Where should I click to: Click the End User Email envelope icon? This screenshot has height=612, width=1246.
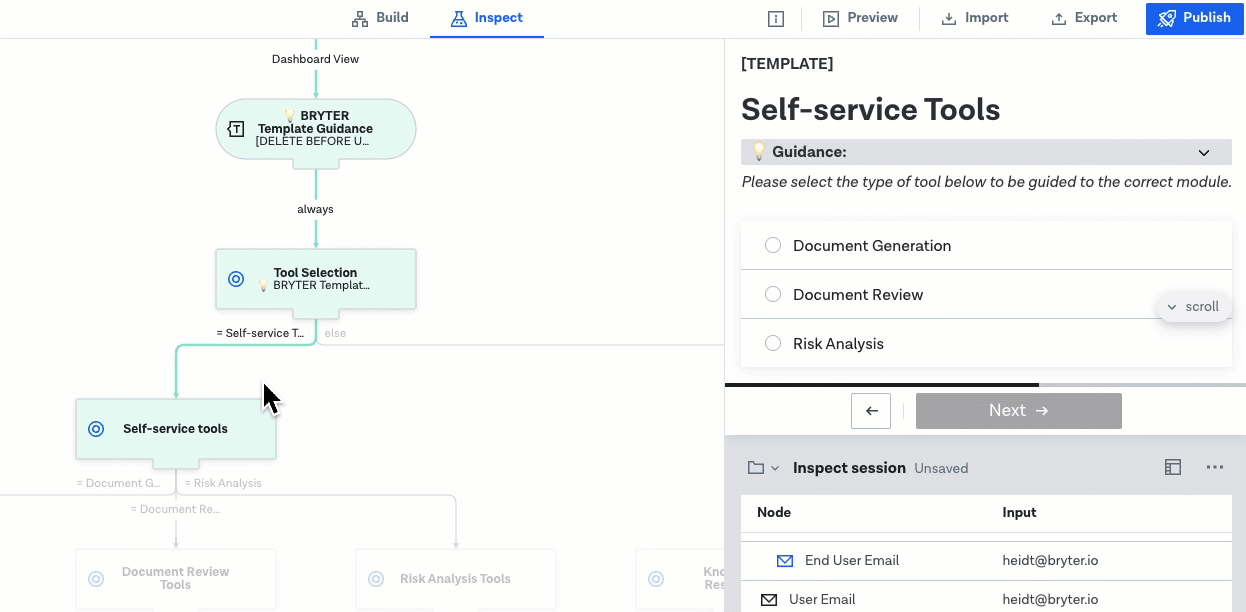coord(785,561)
